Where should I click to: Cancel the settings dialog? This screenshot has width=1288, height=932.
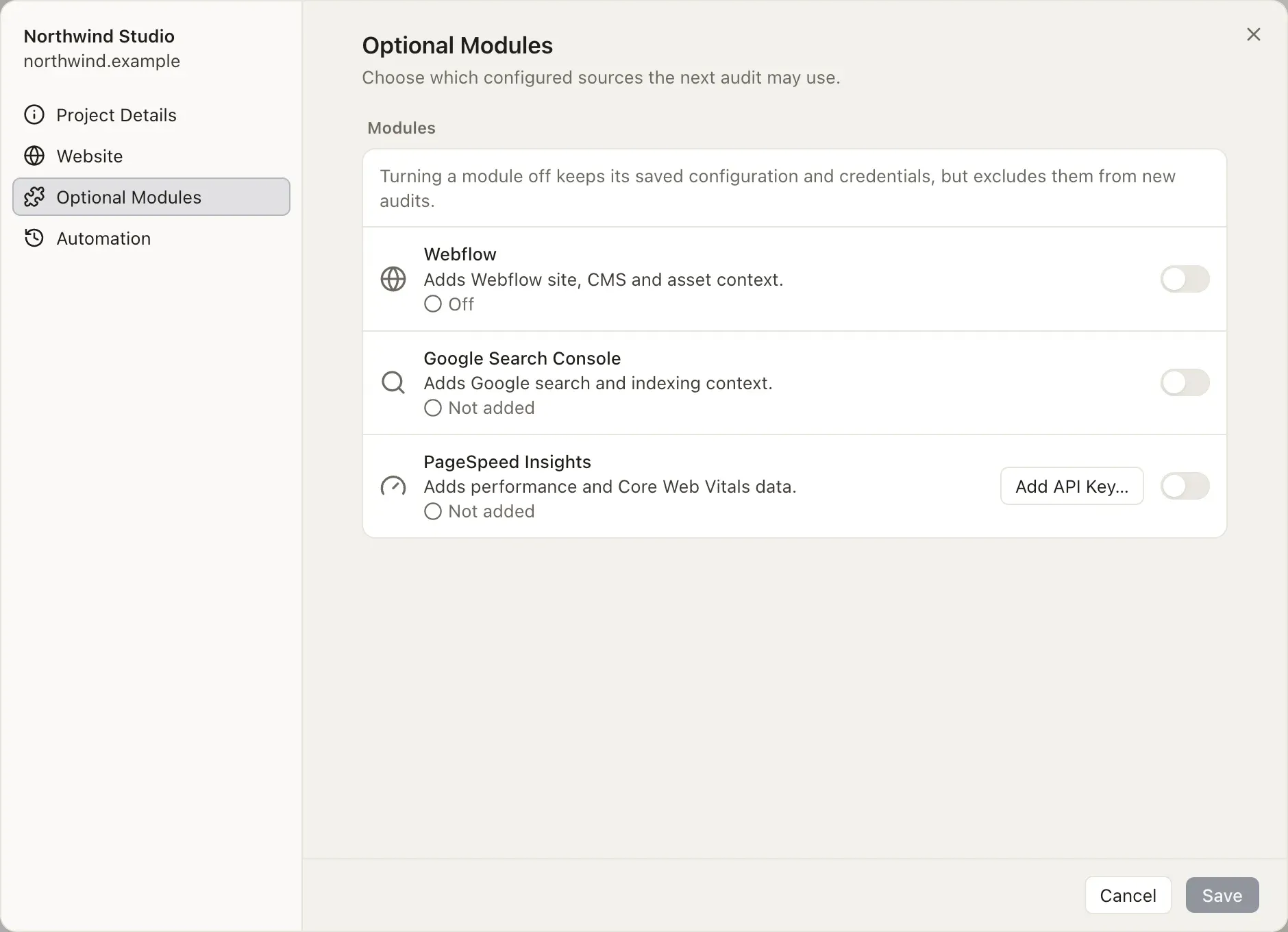pos(1128,895)
